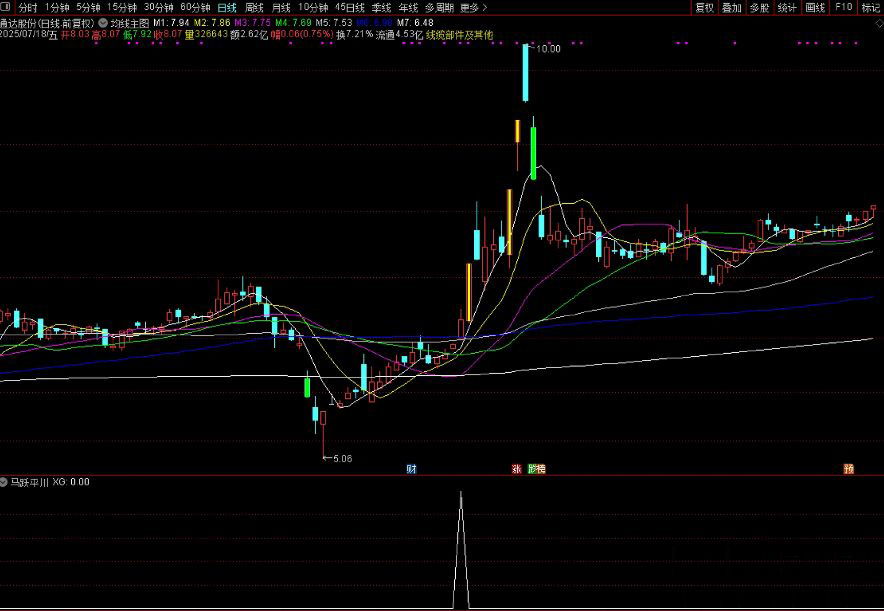Expand the 均线主图 indicator dropdown arrow
Image resolution: width=884 pixels, height=611 pixels.
(103, 21)
